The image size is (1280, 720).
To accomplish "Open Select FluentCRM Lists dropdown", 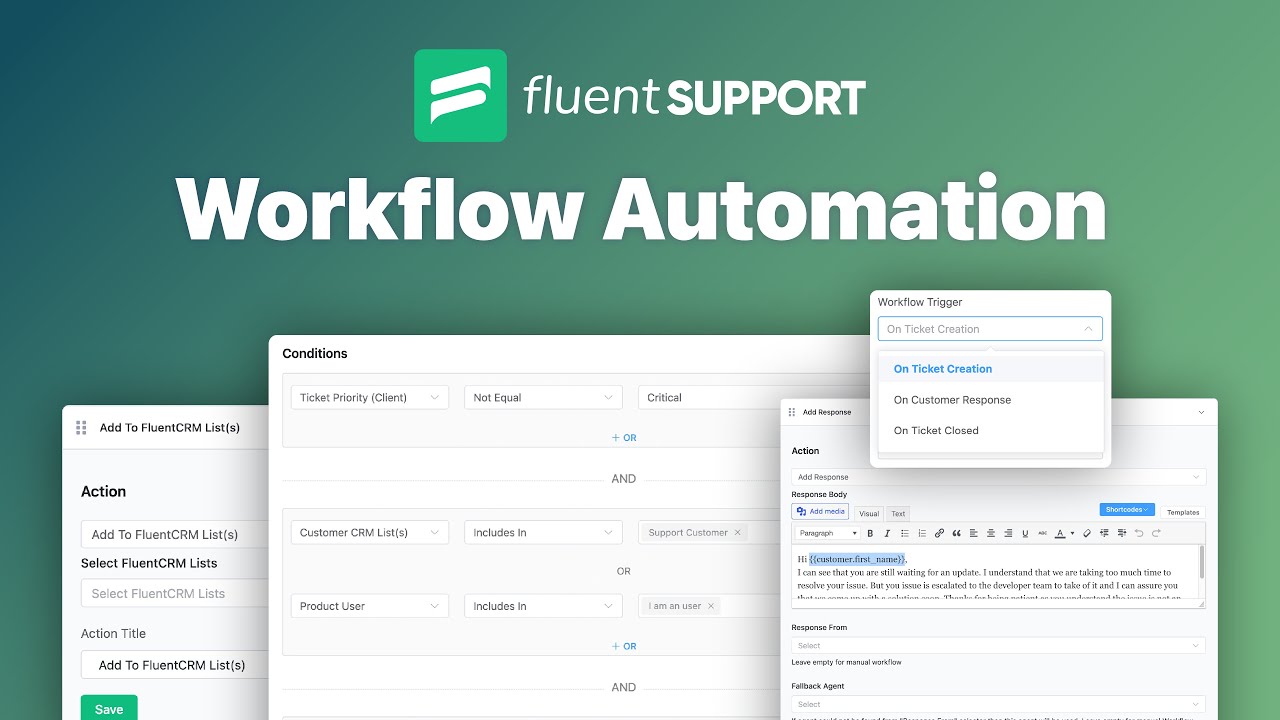I will point(175,593).
